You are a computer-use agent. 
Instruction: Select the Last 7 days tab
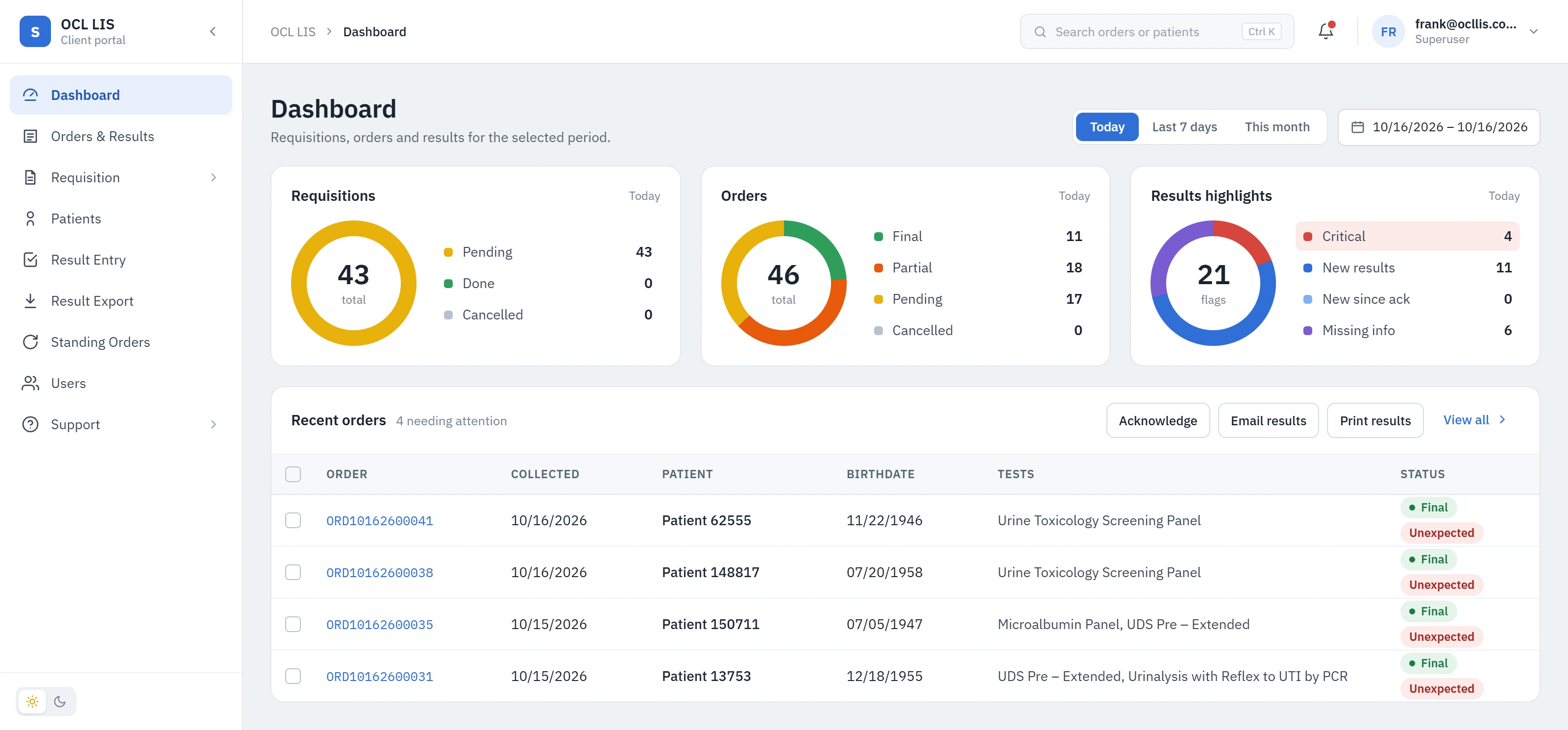tap(1184, 127)
